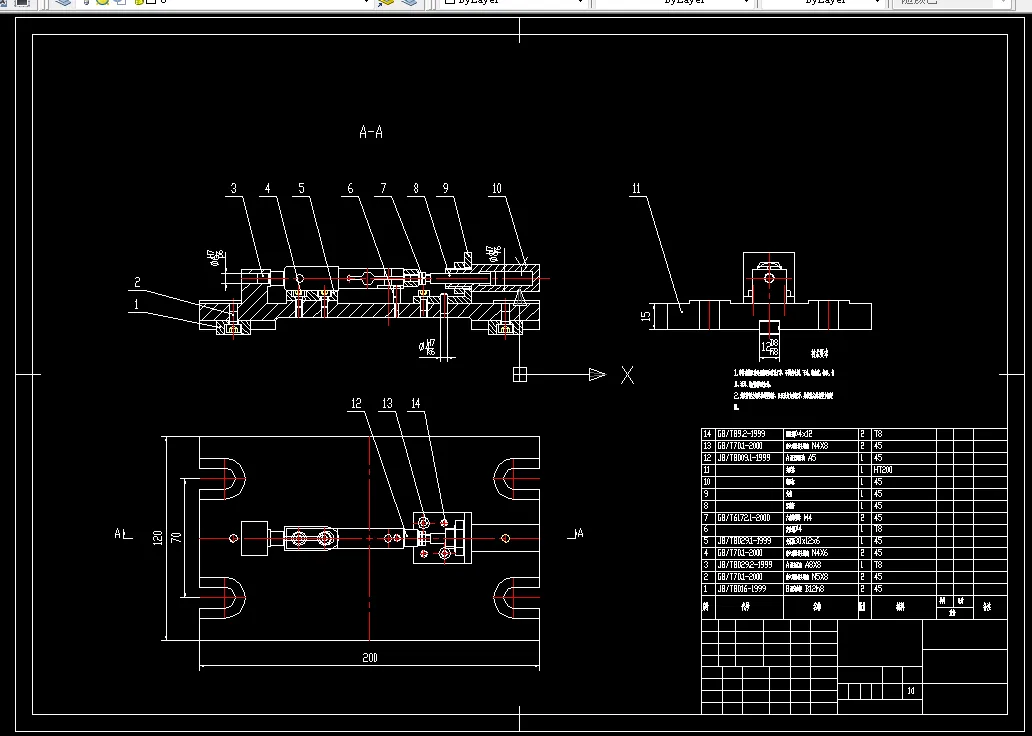Screen dimensions: 1032x736
Task: Select balloon number 8 in section view
Action: pyautogui.click(x=416, y=188)
